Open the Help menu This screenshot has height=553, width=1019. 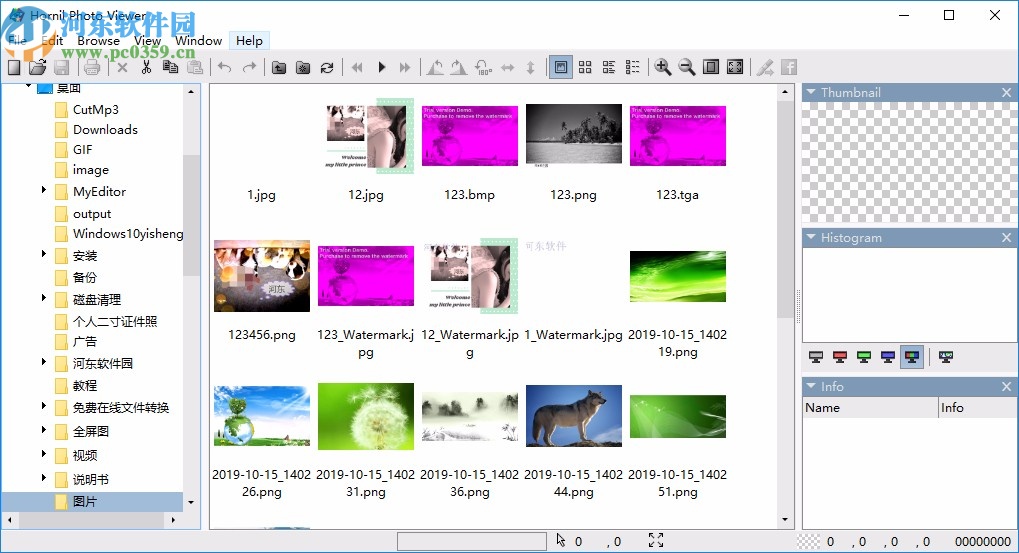[250, 40]
